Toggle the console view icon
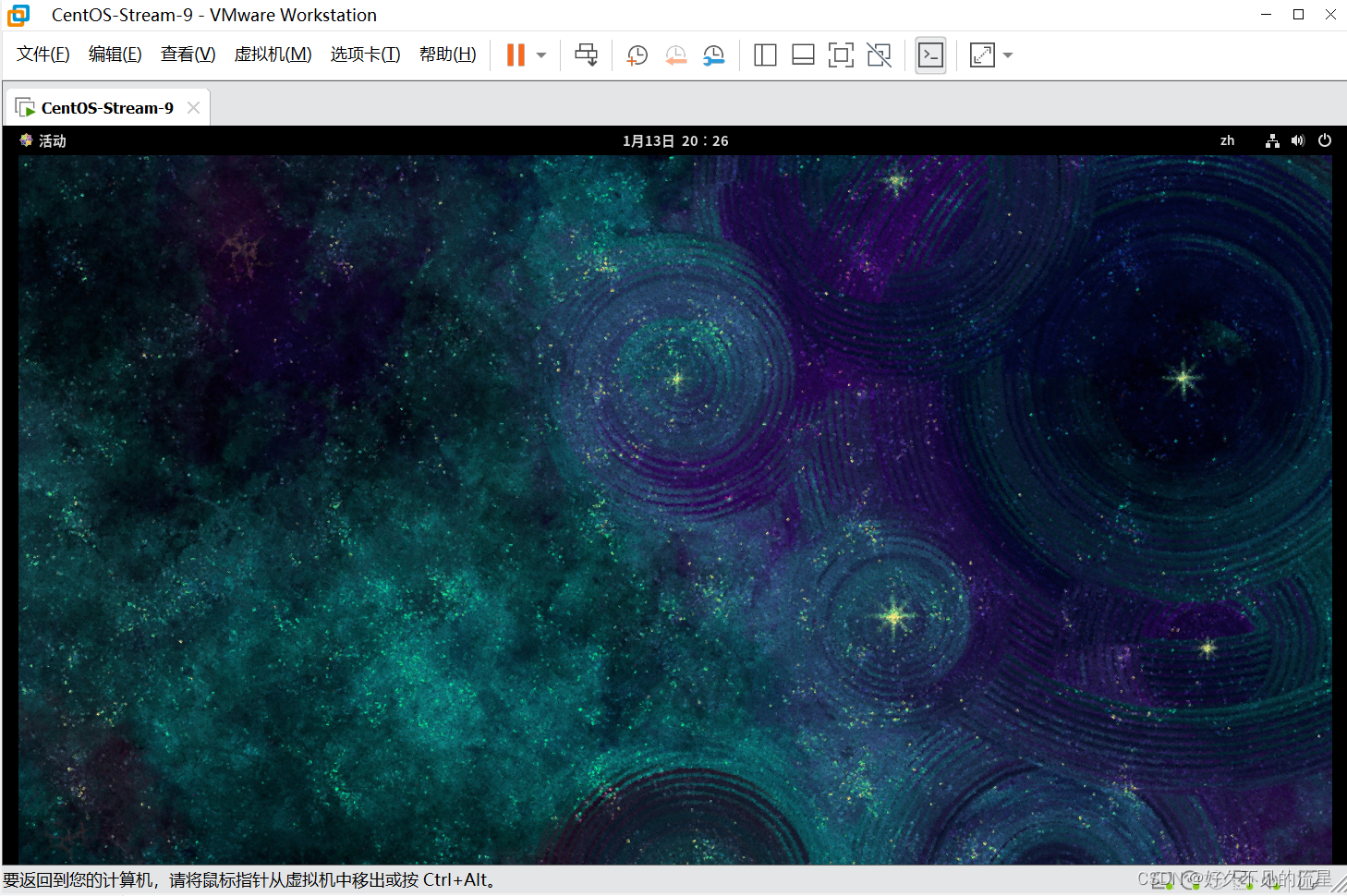The image size is (1347, 896). coord(930,55)
